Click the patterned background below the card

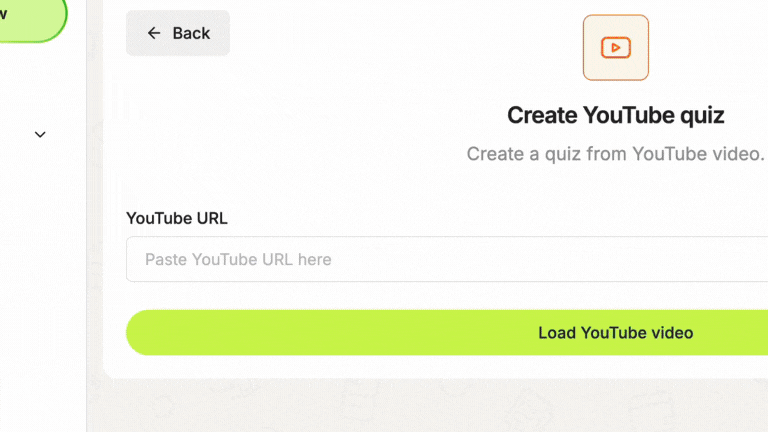coord(426,406)
